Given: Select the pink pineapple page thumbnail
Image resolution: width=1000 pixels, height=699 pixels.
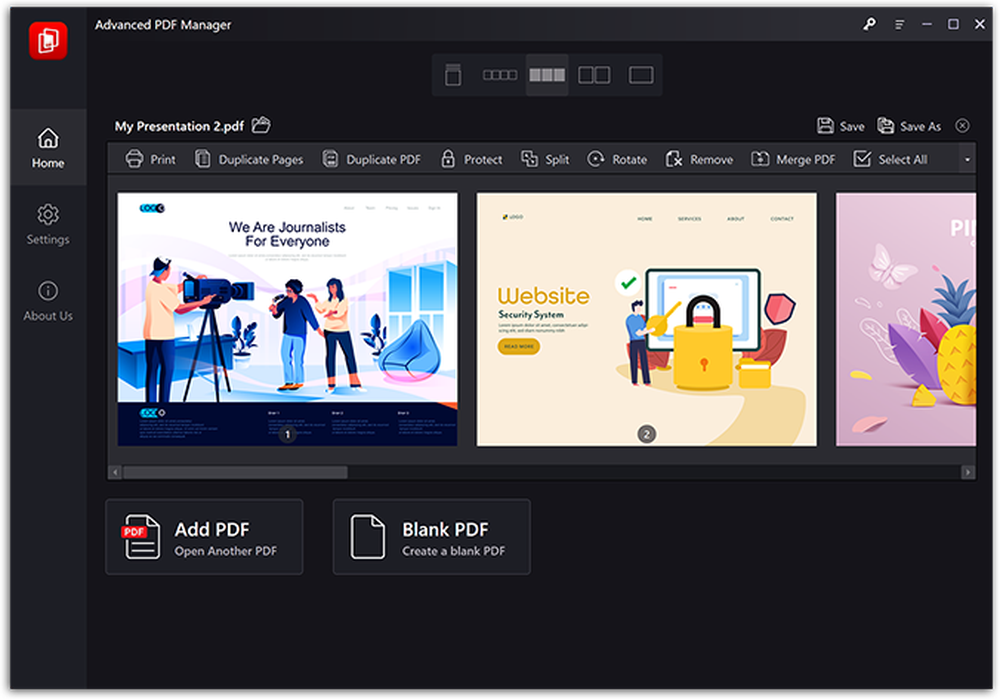Looking at the screenshot, I should (x=906, y=320).
